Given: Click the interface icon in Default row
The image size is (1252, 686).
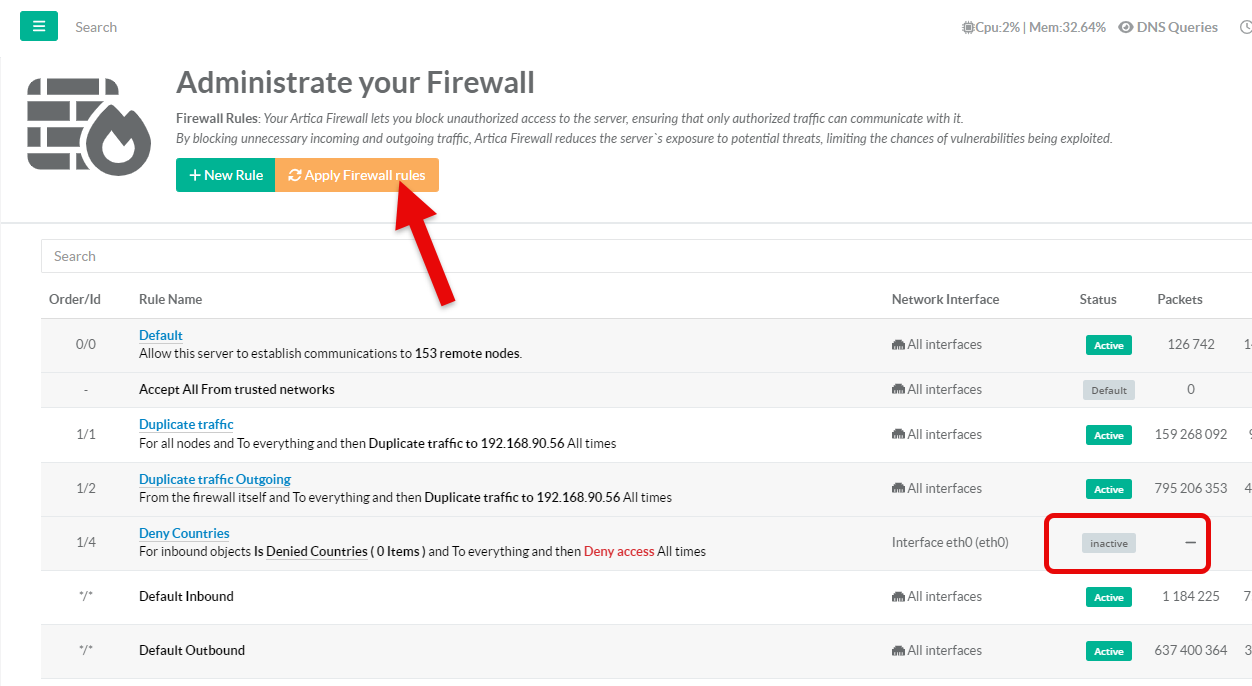Looking at the screenshot, I should click(x=898, y=345).
